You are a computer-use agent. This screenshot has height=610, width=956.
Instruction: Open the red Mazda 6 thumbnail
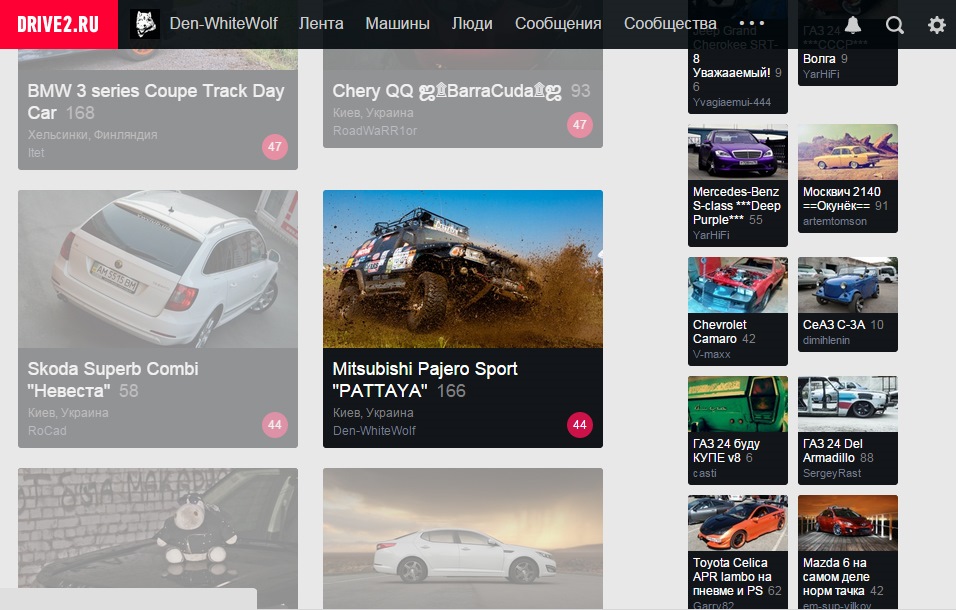coord(847,523)
